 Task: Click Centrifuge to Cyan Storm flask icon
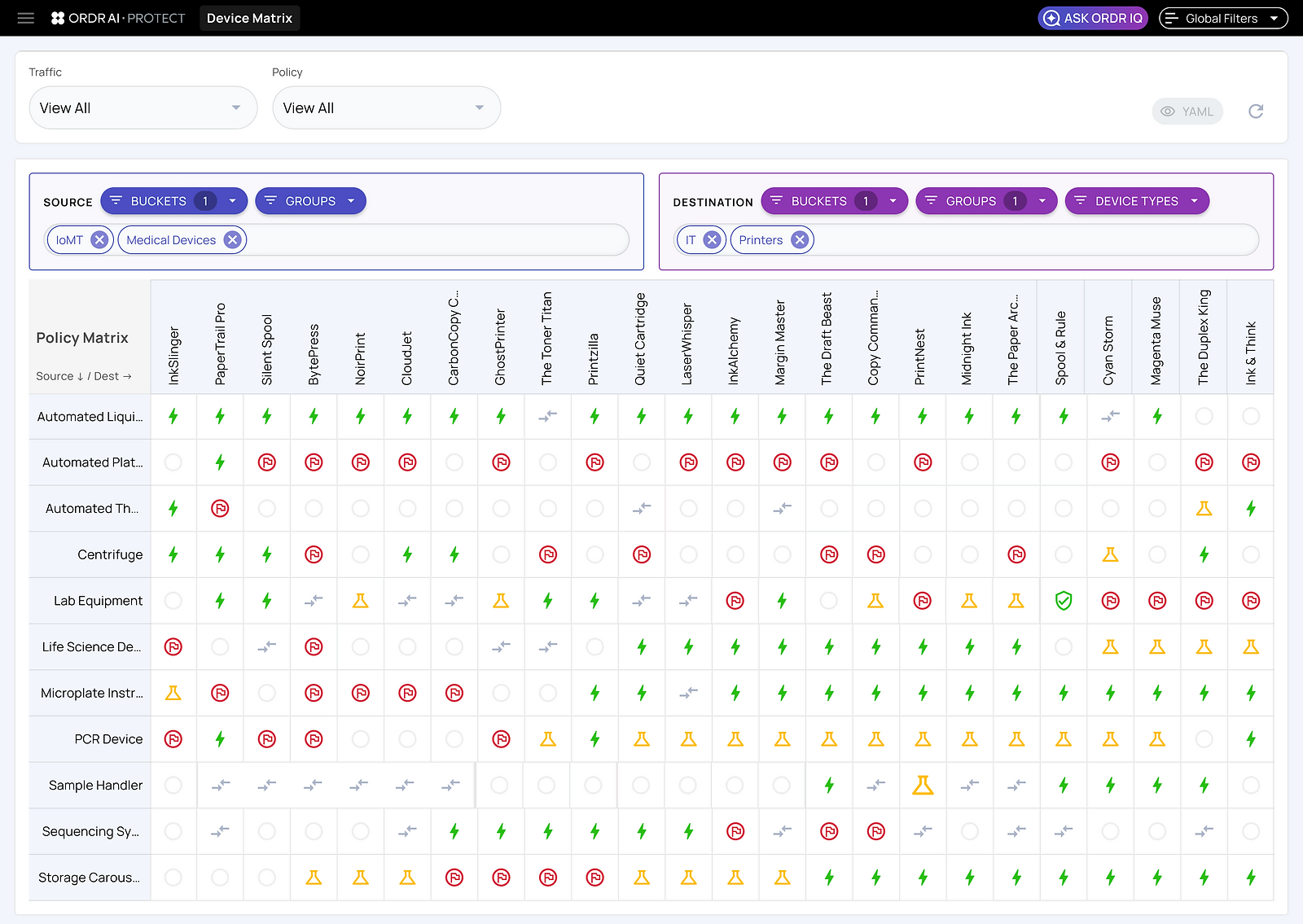pos(1110,554)
